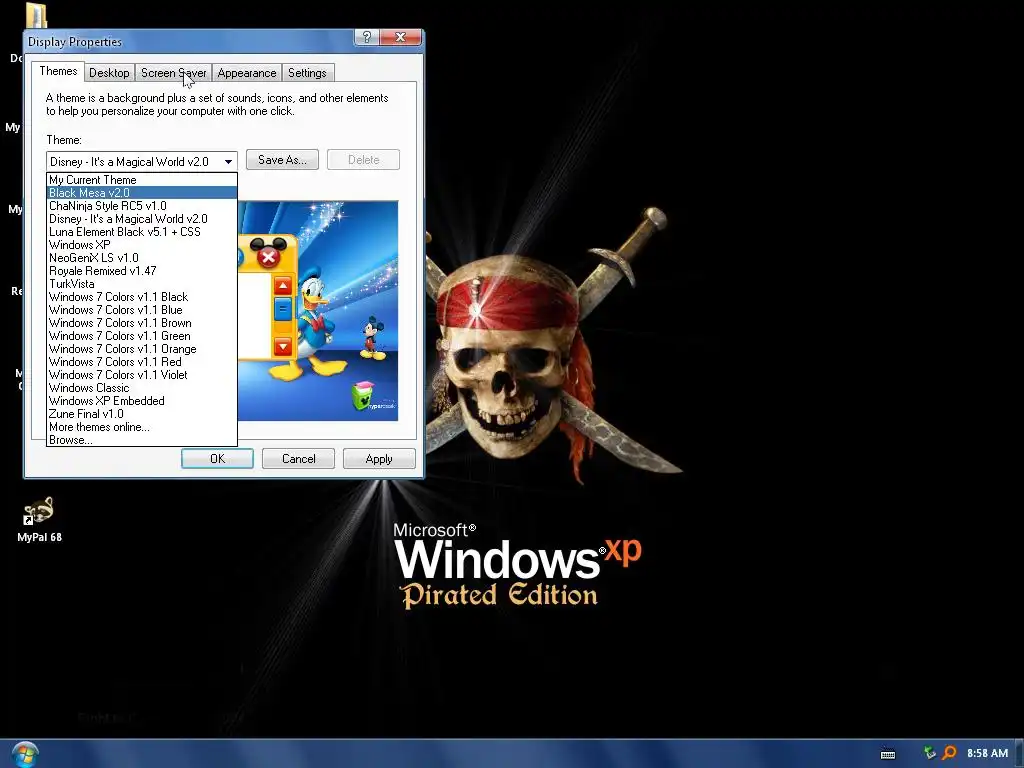The width and height of the screenshot is (1024, 768).
Task: Select Windows 7 Colors v1.1 Violet
Action: (142, 375)
